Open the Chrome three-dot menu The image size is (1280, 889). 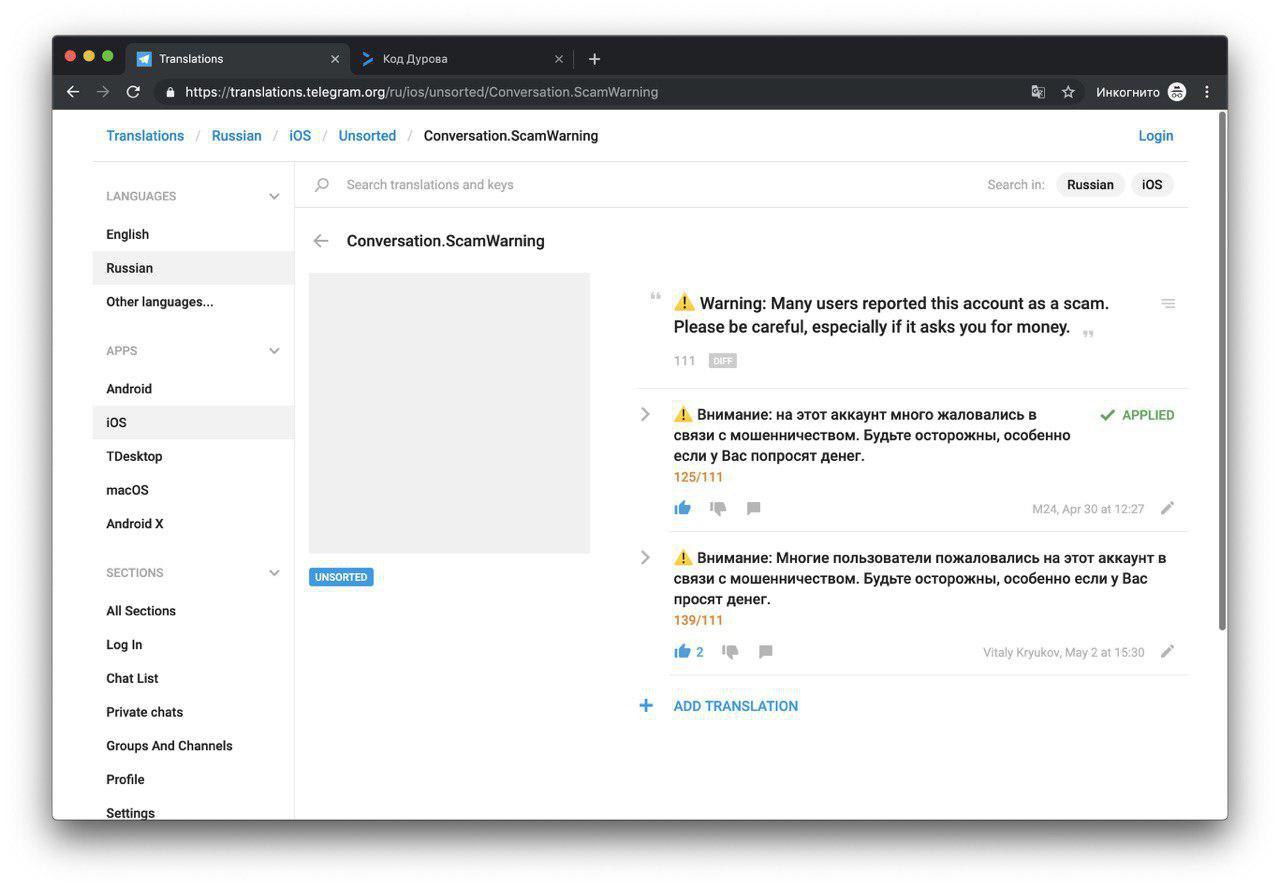(1207, 92)
